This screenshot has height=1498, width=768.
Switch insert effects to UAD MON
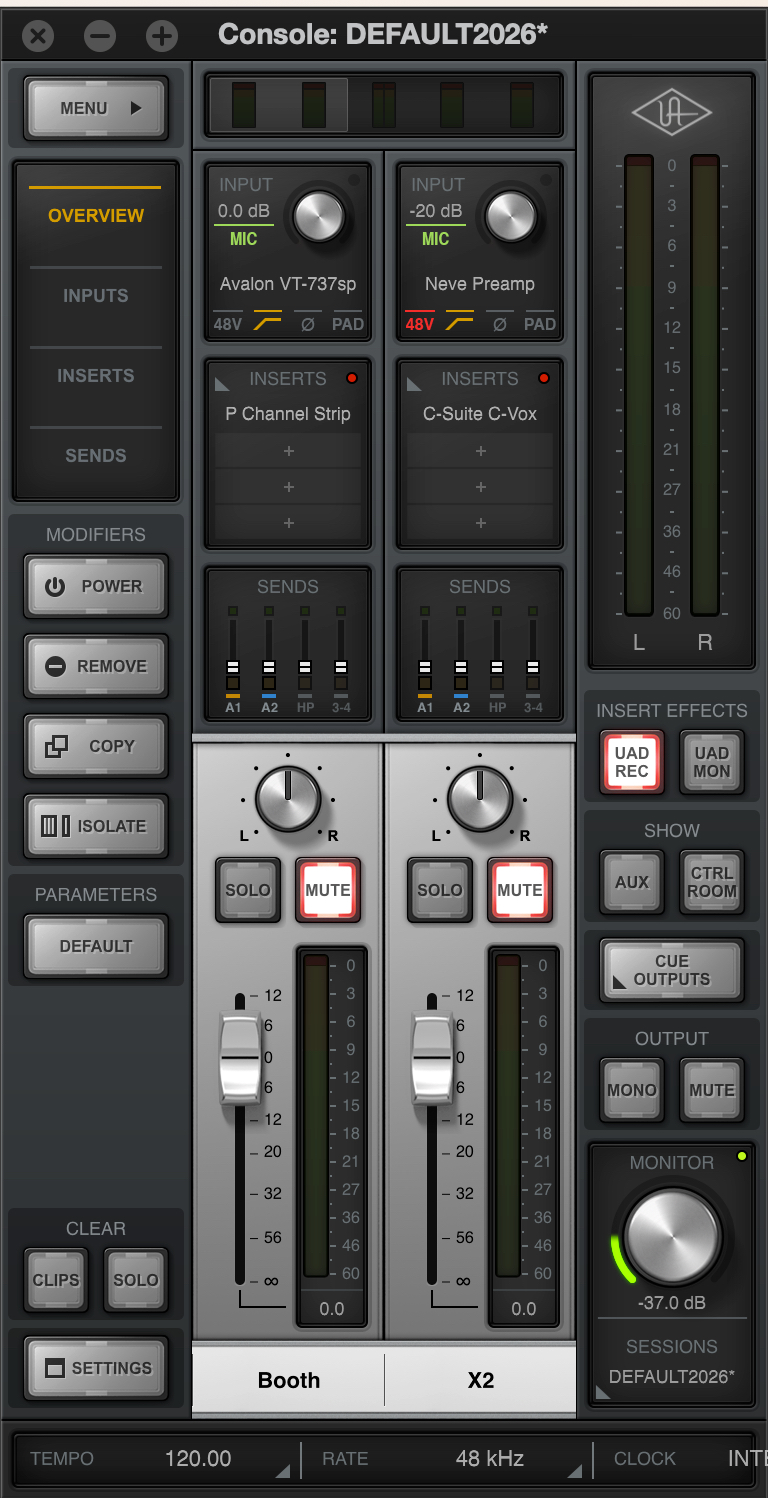(x=711, y=762)
